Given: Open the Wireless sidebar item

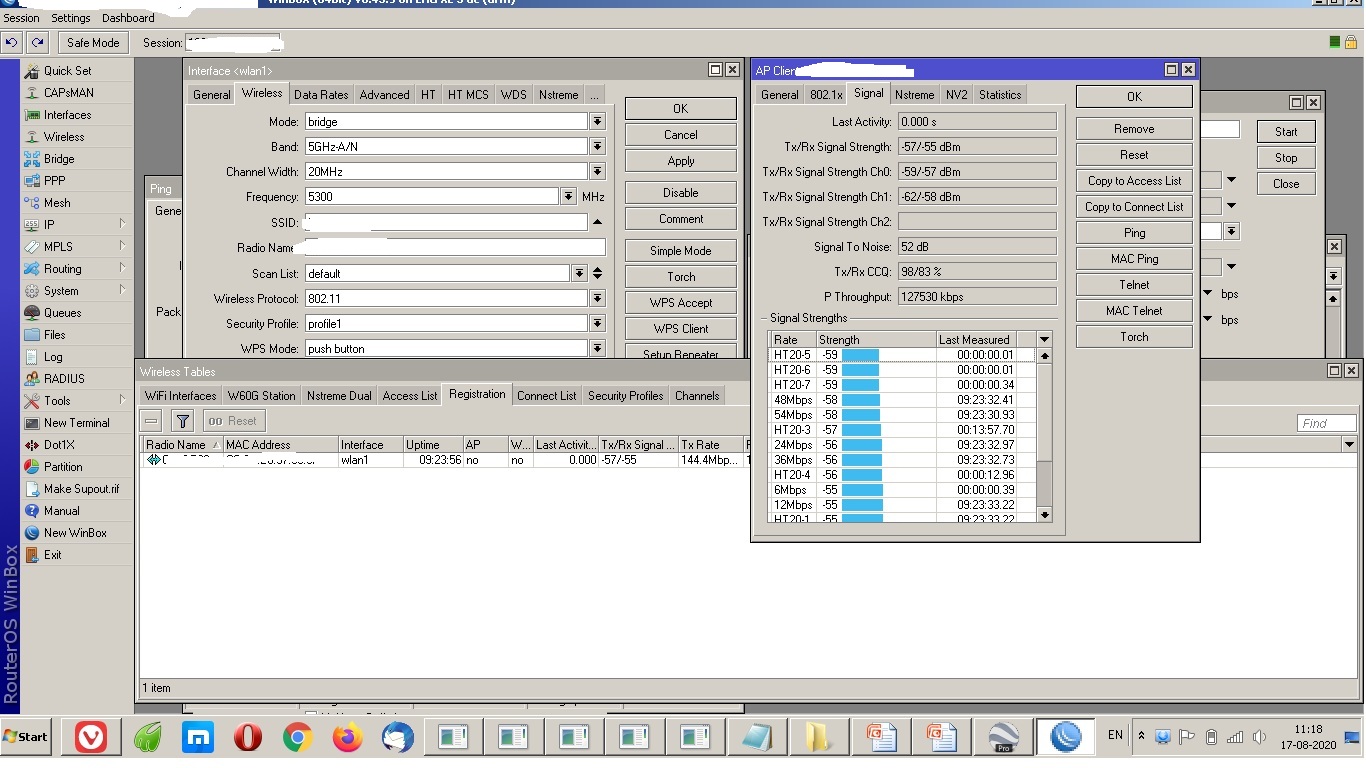Looking at the screenshot, I should click(64, 137).
